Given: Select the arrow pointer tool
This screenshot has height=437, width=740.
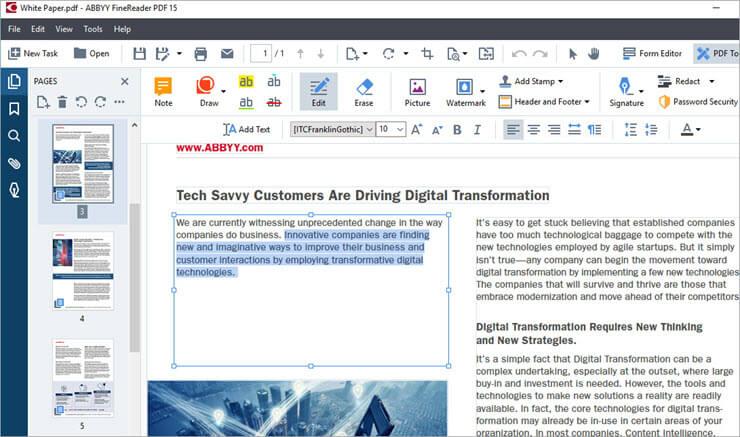Looking at the screenshot, I should tap(572, 54).
